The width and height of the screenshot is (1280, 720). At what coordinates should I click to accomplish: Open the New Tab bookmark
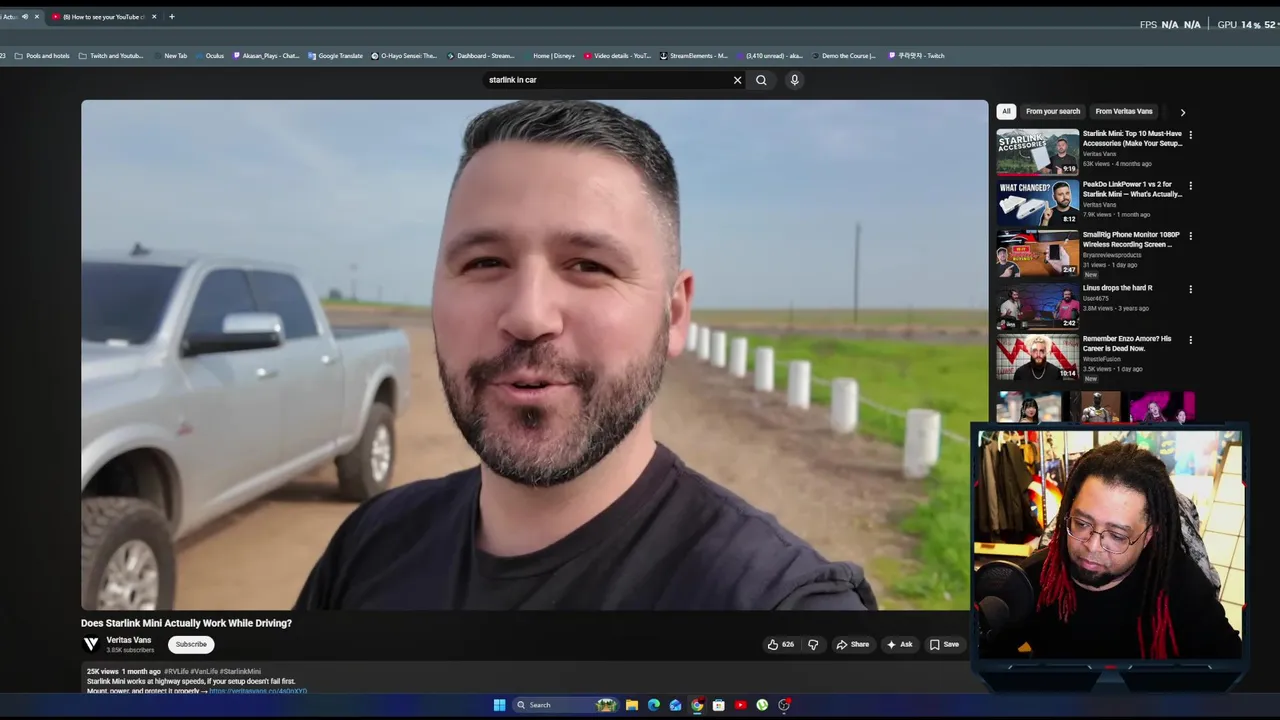[x=169, y=56]
